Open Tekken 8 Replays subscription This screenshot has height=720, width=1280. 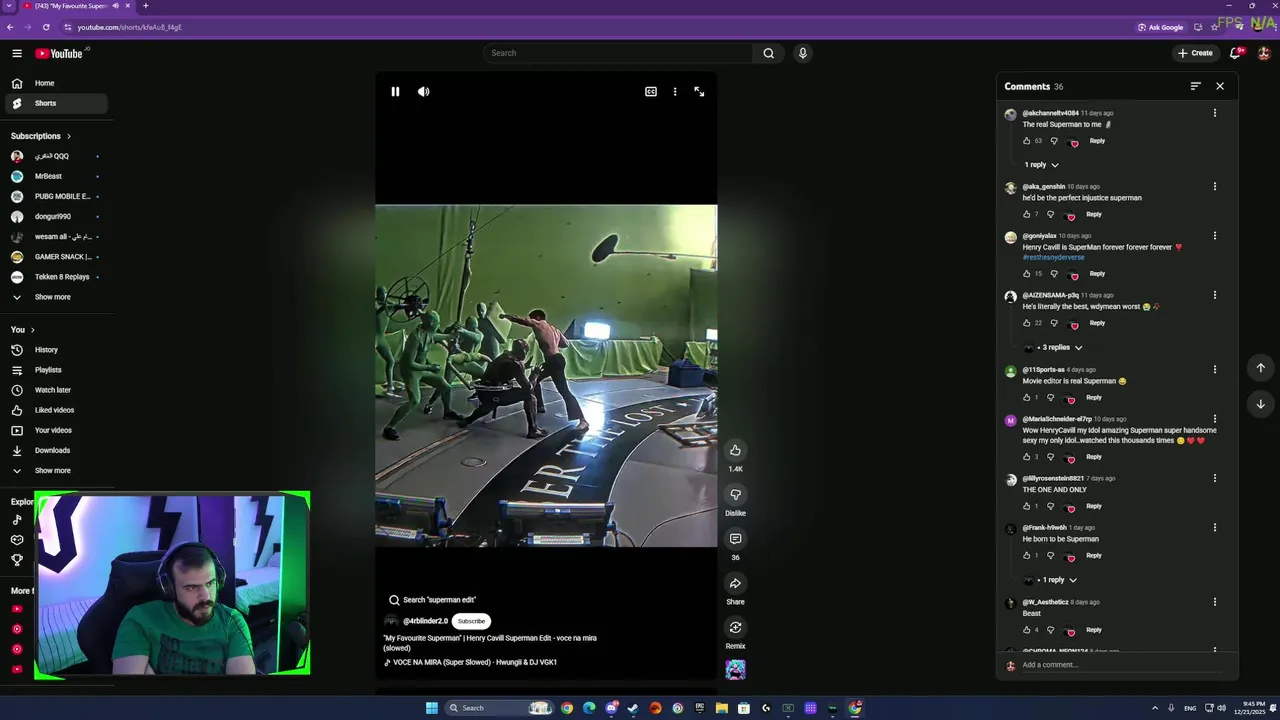pyautogui.click(x=56, y=277)
